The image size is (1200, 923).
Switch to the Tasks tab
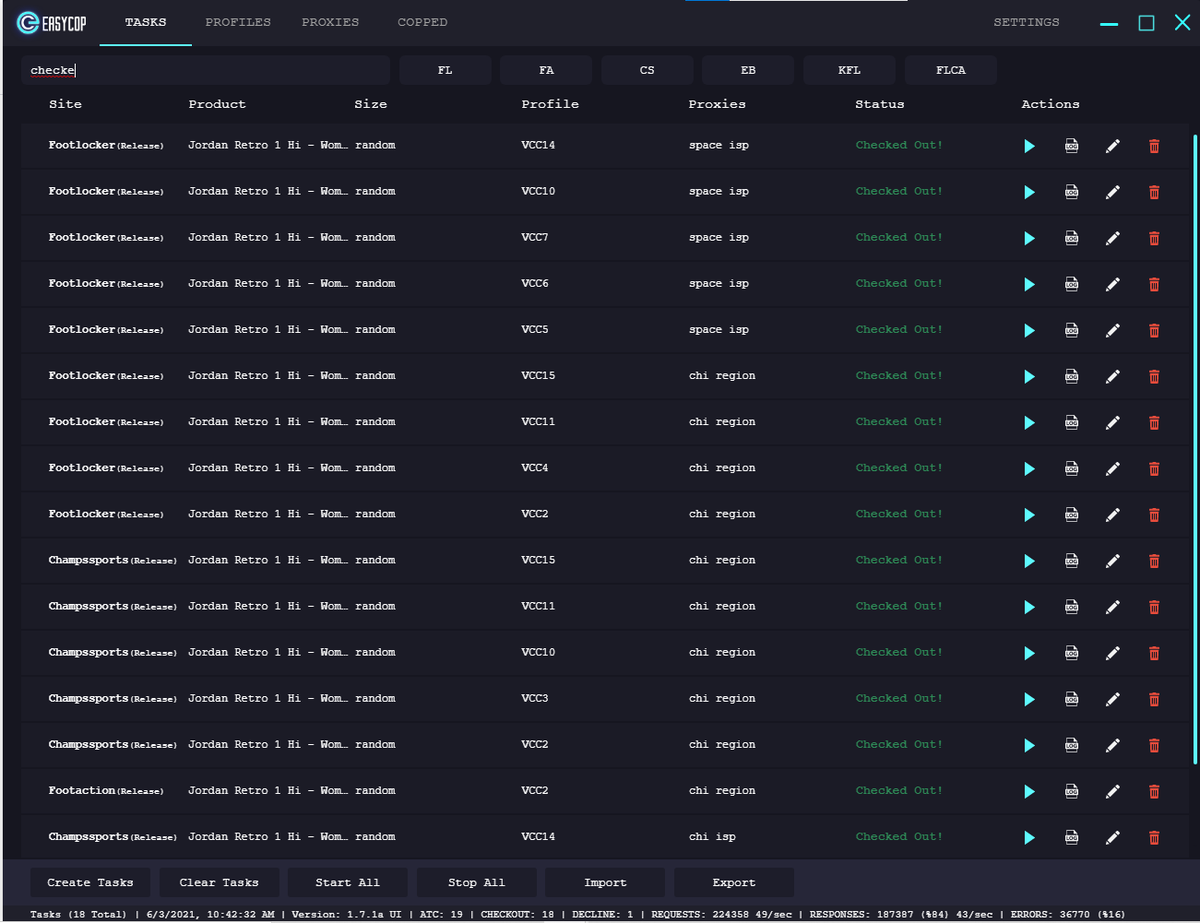coord(146,22)
